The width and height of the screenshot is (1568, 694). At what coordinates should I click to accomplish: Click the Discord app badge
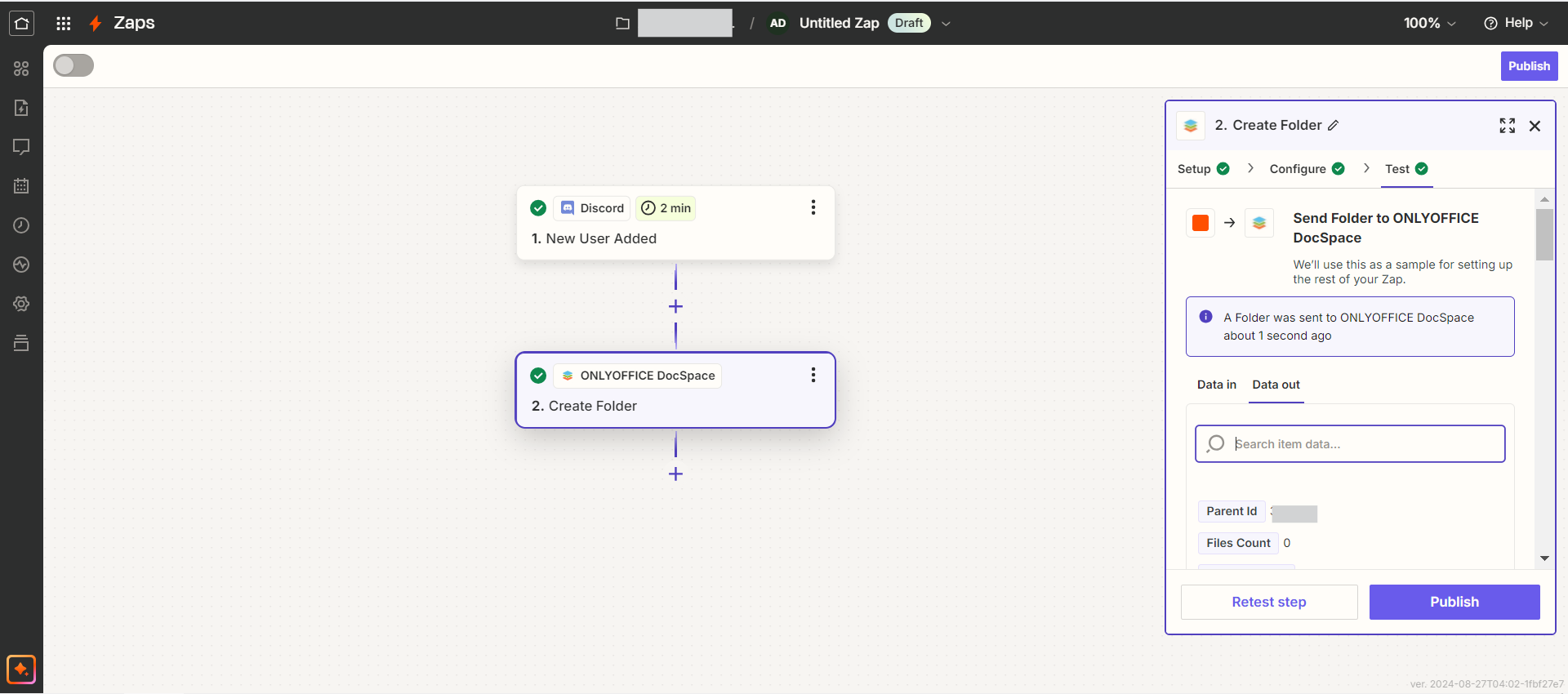click(x=592, y=208)
